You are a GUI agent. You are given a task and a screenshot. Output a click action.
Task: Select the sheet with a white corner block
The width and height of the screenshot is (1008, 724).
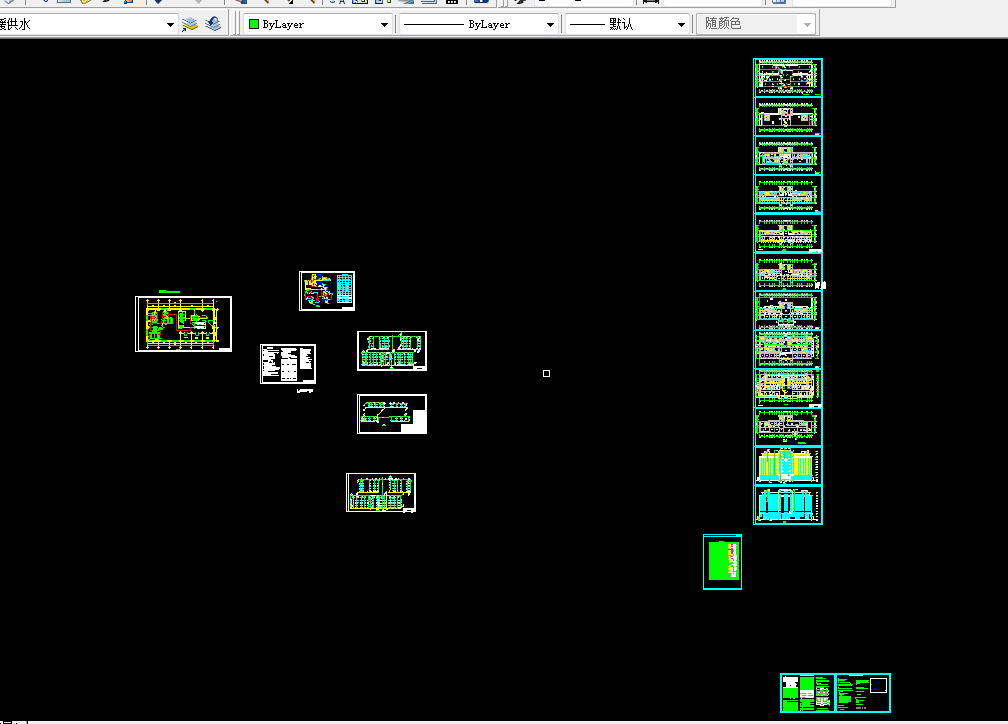point(392,414)
